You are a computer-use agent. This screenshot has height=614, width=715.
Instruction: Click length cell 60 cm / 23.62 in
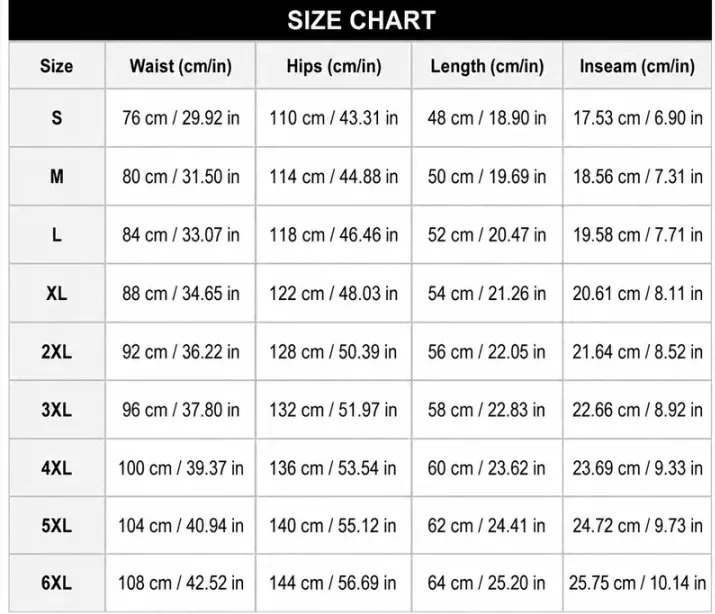[487, 468]
